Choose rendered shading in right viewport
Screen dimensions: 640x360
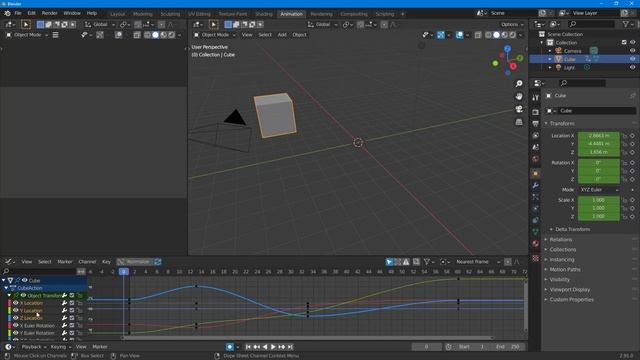tap(513, 35)
